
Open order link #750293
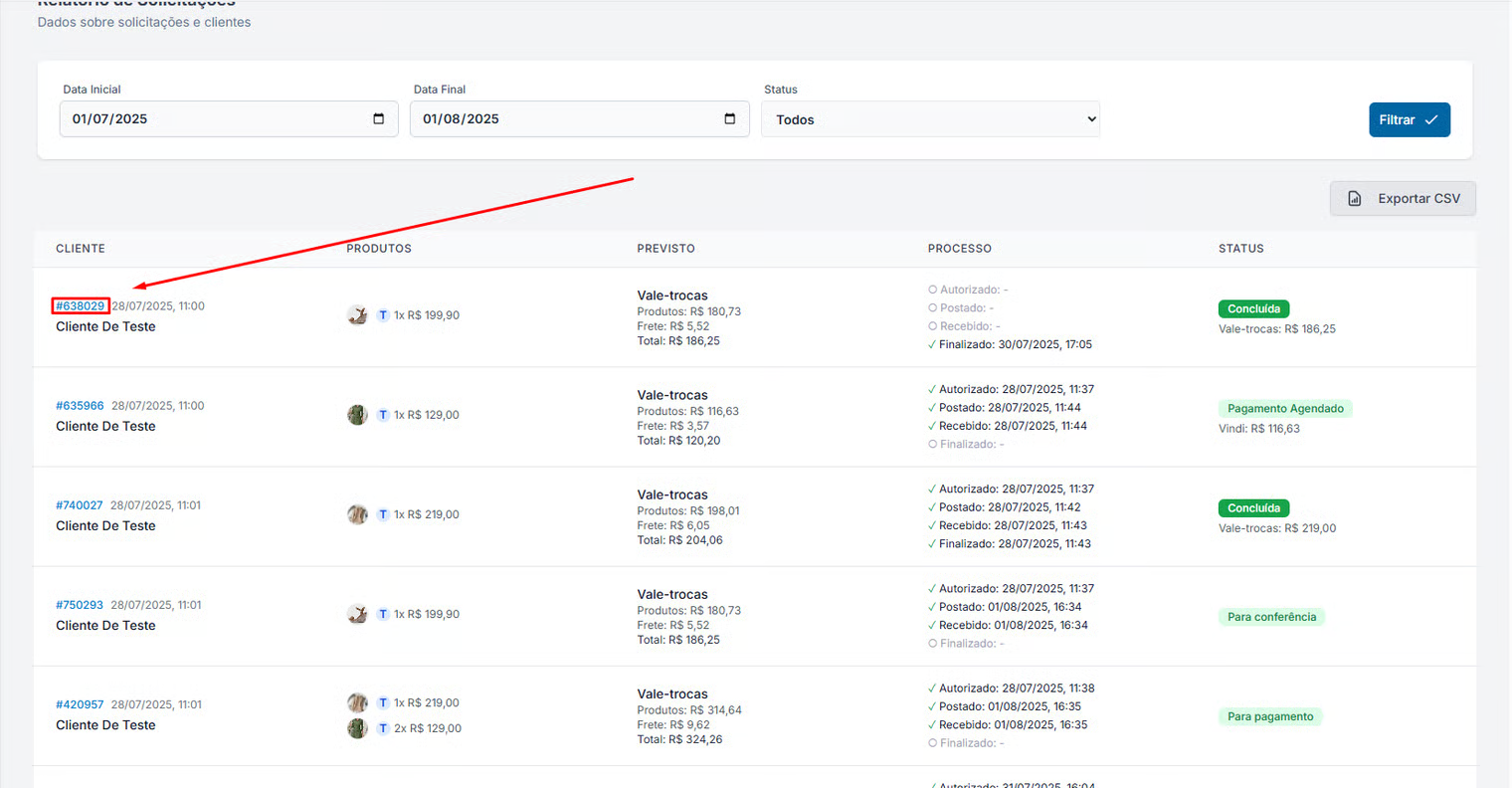(x=80, y=605)
